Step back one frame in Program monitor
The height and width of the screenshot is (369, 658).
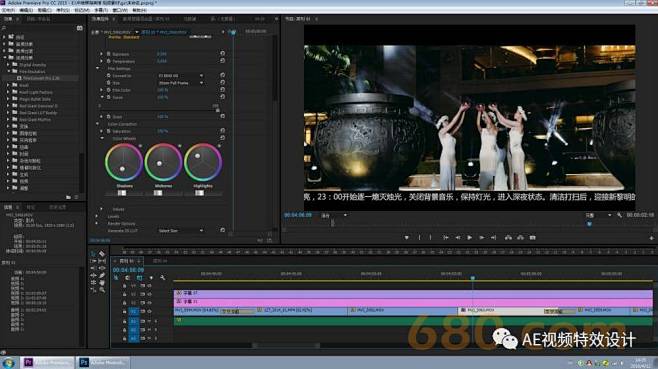click(458, 238)
